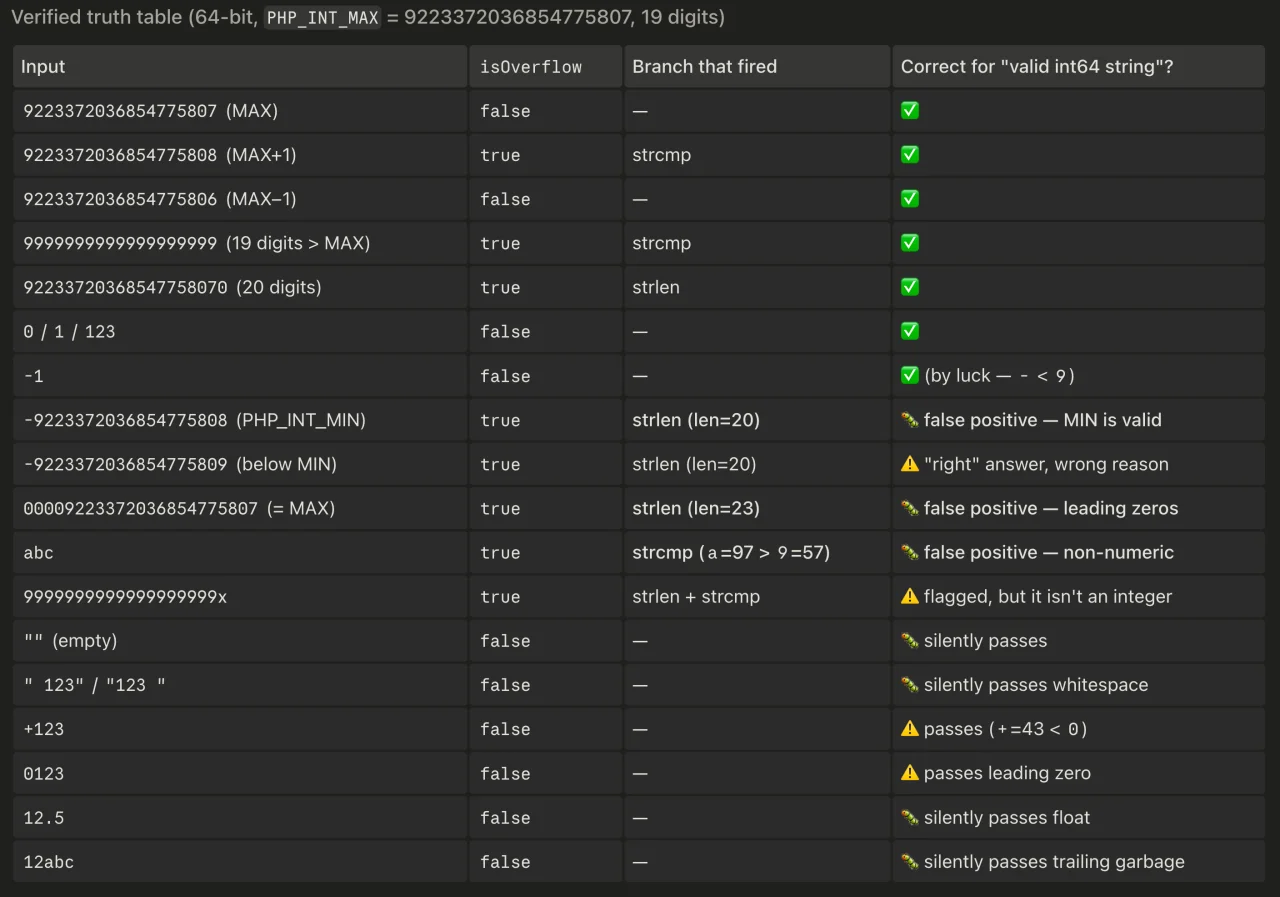
Task: Click the "abc" input cell
Action: pos(240,552)
